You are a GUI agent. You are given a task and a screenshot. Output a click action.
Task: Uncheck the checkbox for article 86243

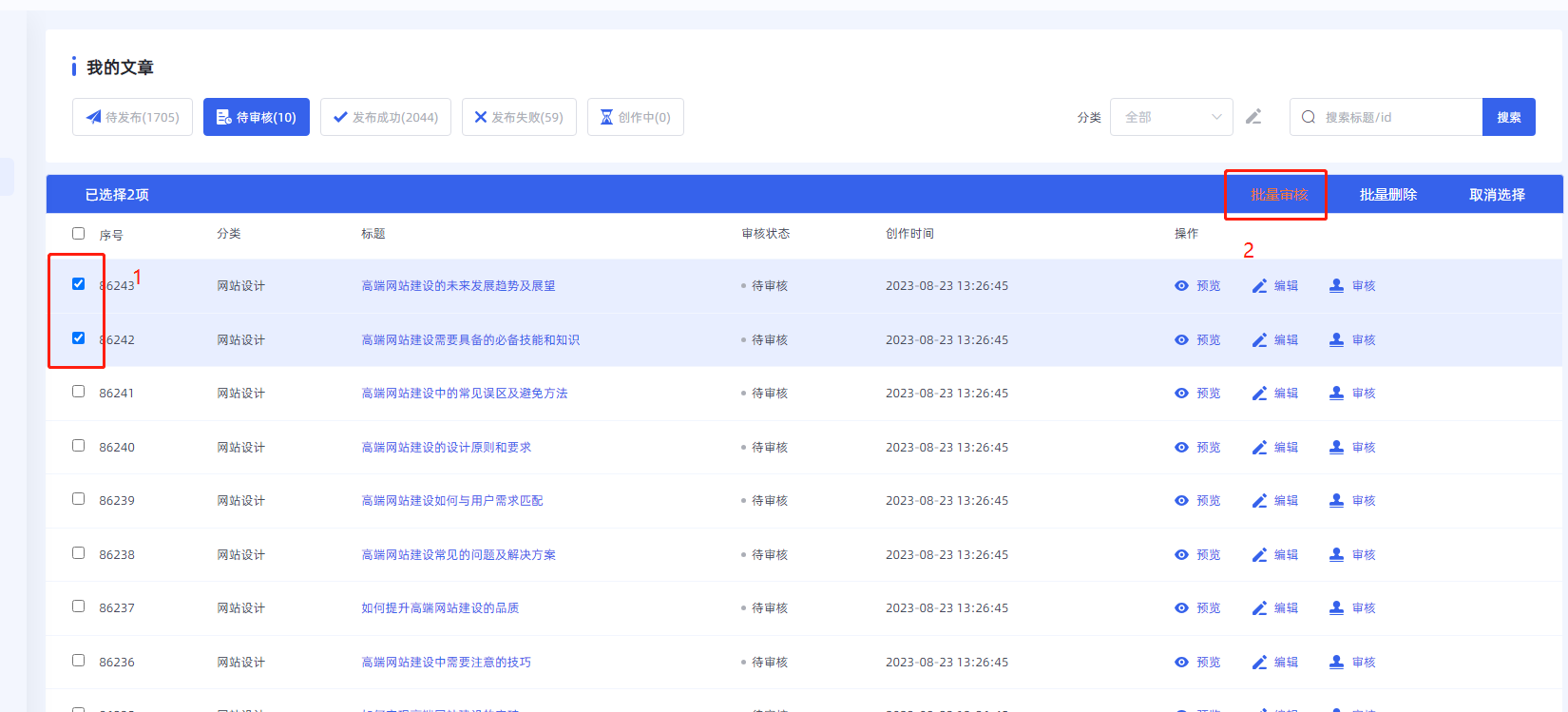click(x=78, y=284)
